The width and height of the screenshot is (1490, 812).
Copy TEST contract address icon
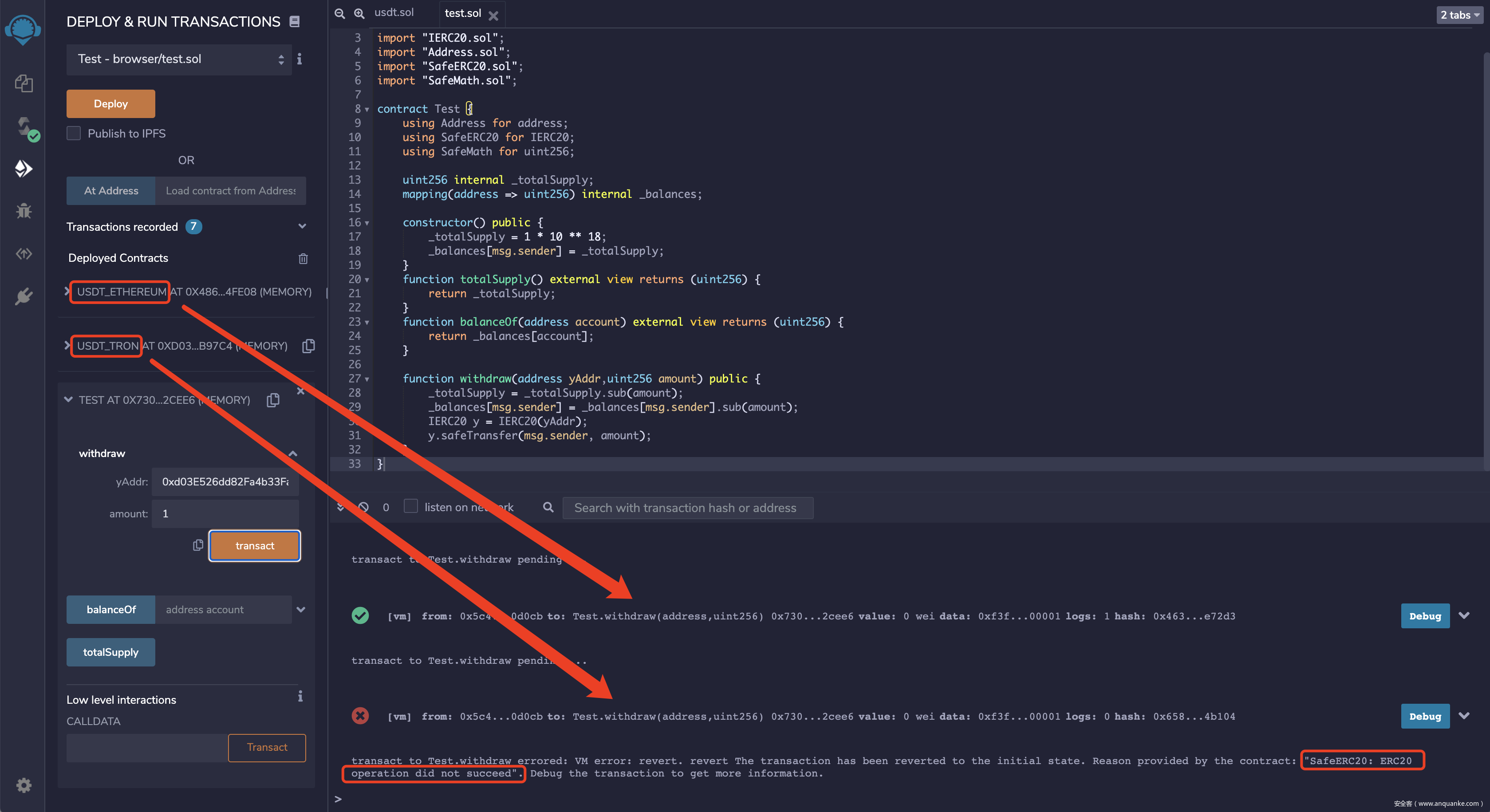pos(273,400)
